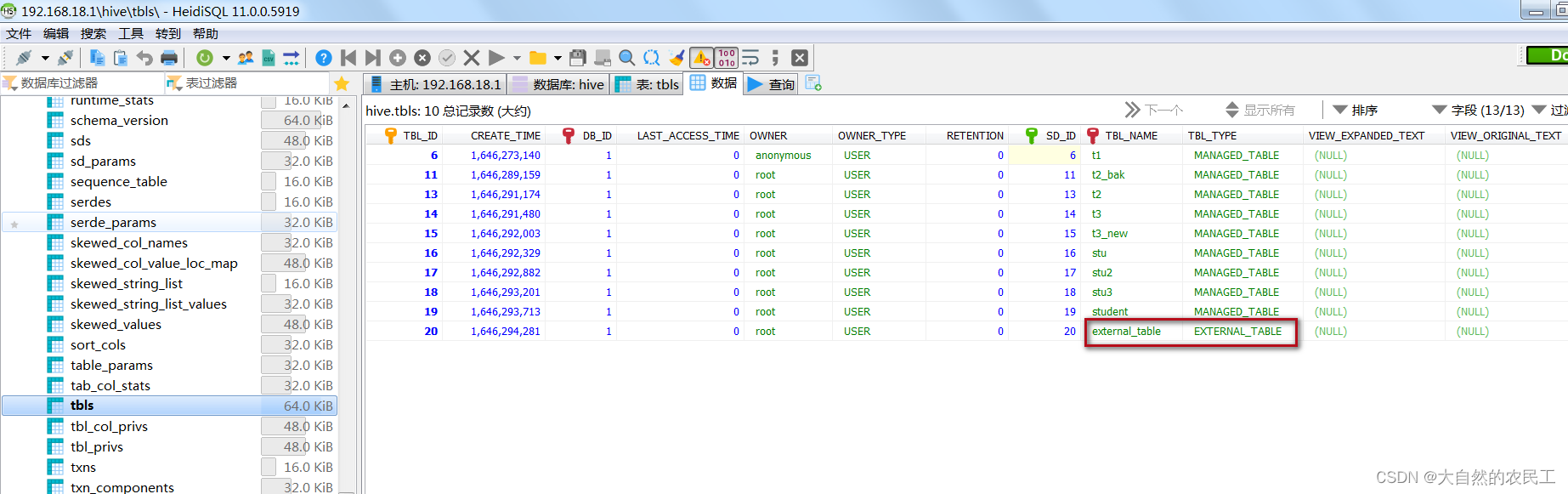Click the 显示所有 show all button
The image size is (1568, 494).
click(x=1260, y=110)
